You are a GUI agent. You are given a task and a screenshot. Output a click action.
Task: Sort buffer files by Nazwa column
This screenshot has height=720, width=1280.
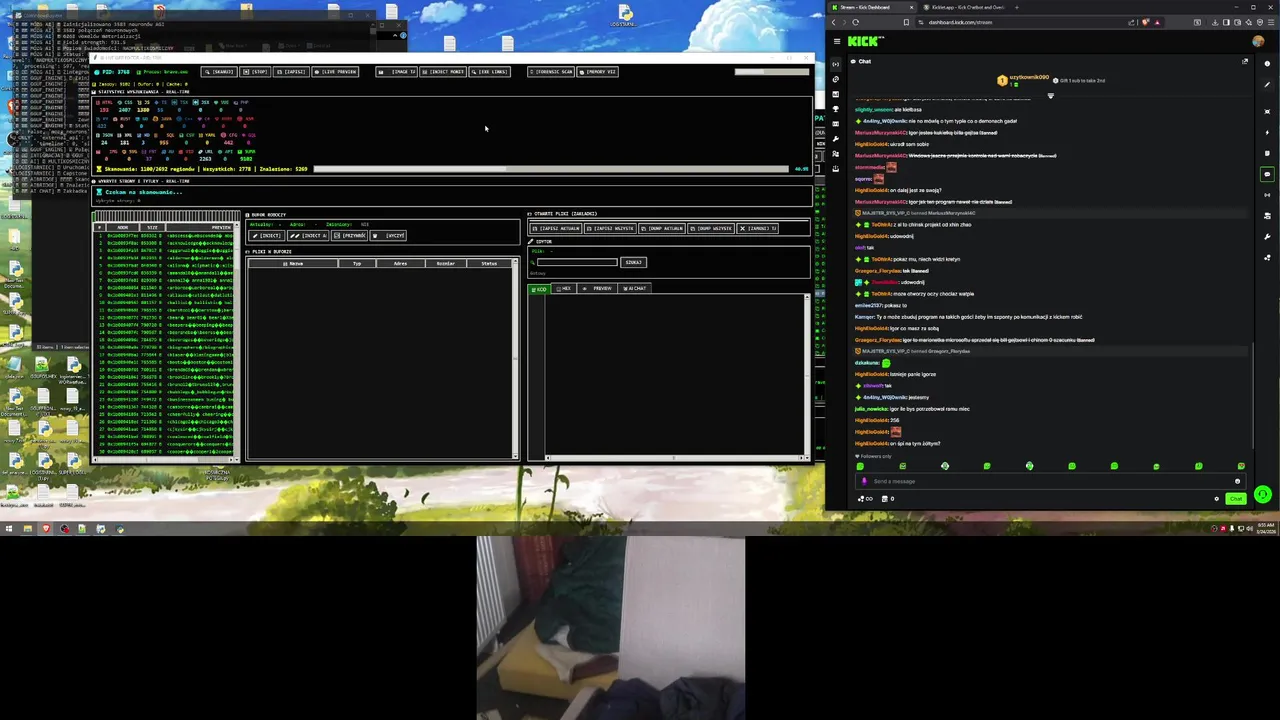[x=293, y=264]
